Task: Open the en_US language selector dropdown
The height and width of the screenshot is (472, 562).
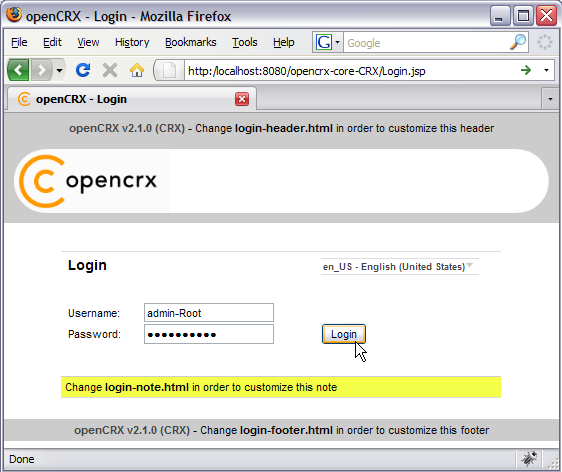Action: pyautogui.click(x=399, y=267)
